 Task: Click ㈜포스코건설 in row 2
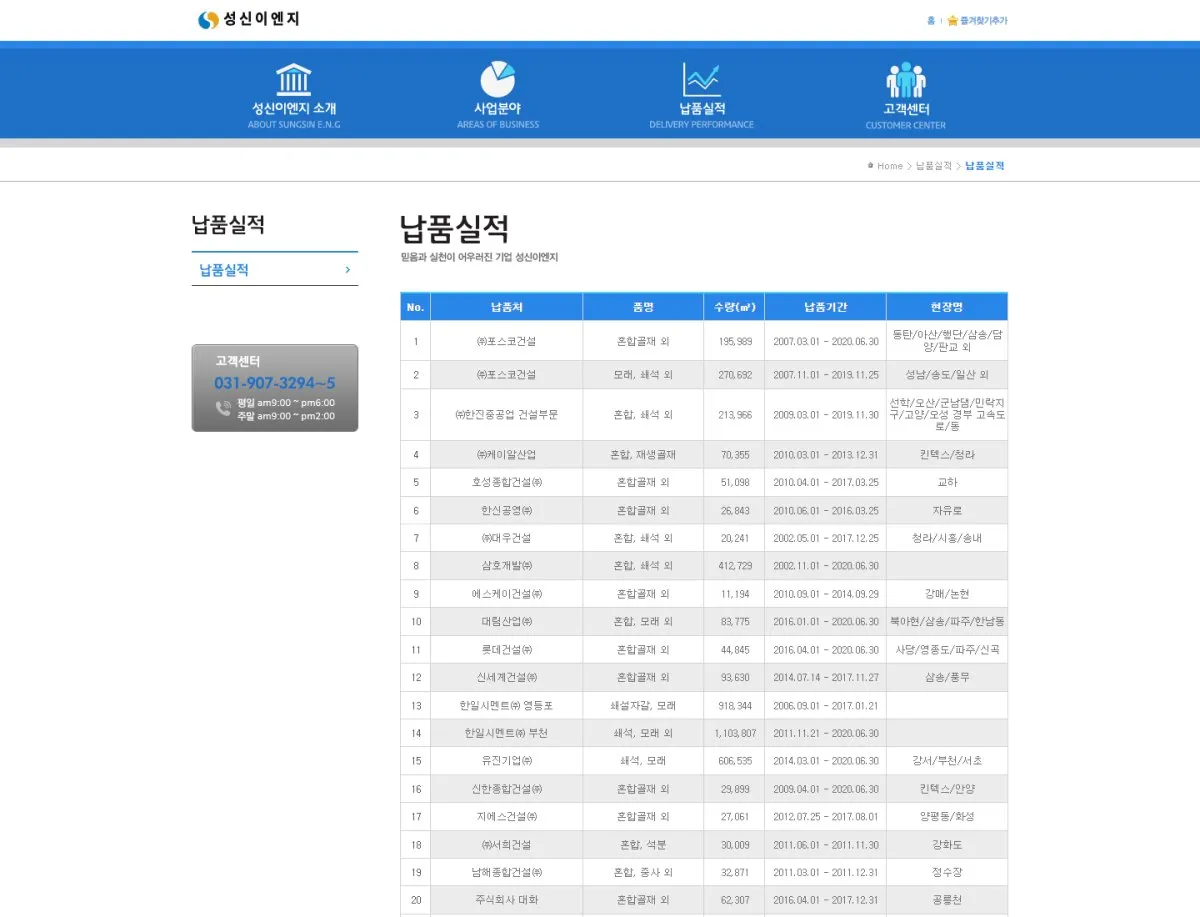click(x=507, y=375)
